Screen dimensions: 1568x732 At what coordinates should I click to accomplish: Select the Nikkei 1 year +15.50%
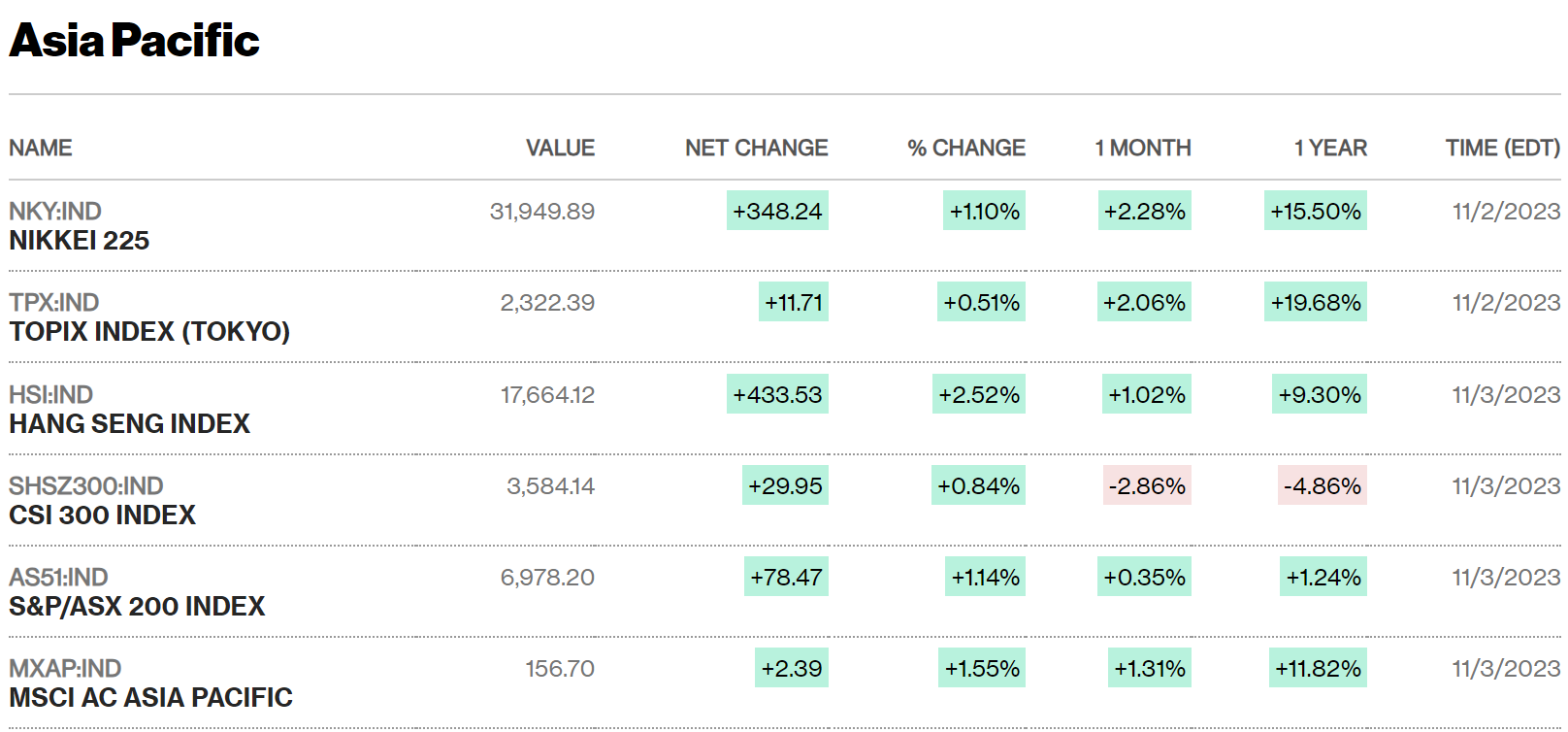tap(1316, 212)
